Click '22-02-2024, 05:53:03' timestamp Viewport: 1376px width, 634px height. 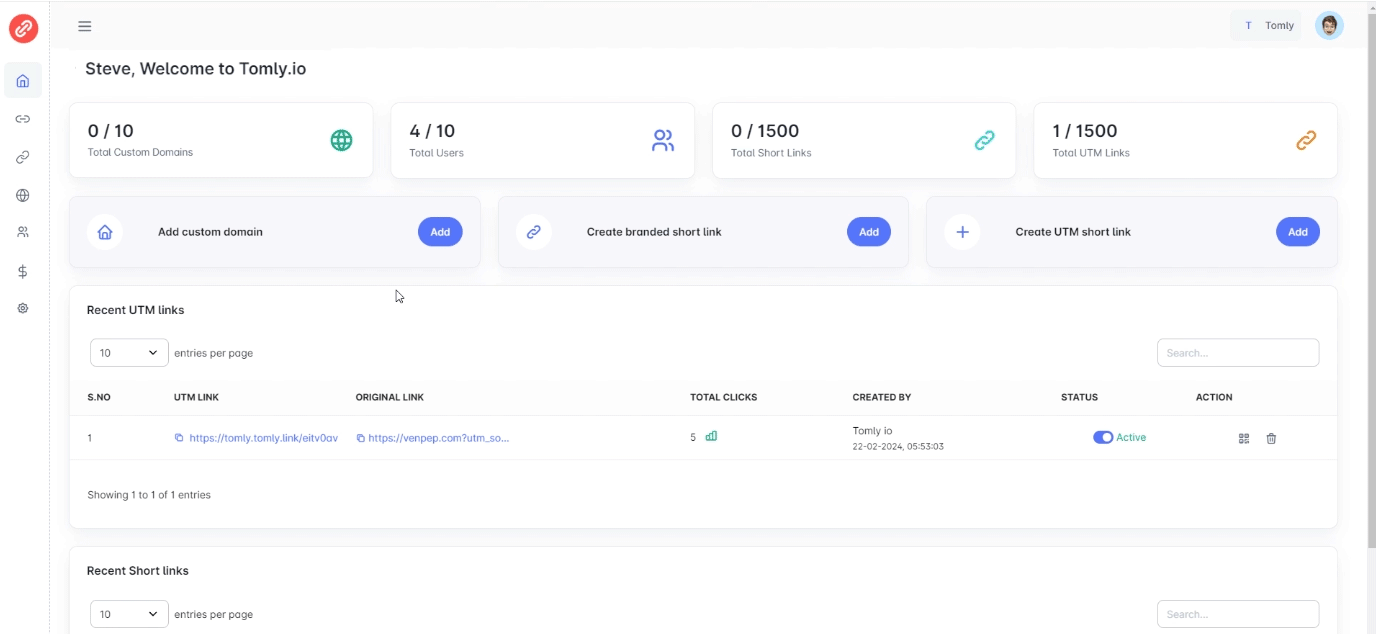click(x=898, y=447)
